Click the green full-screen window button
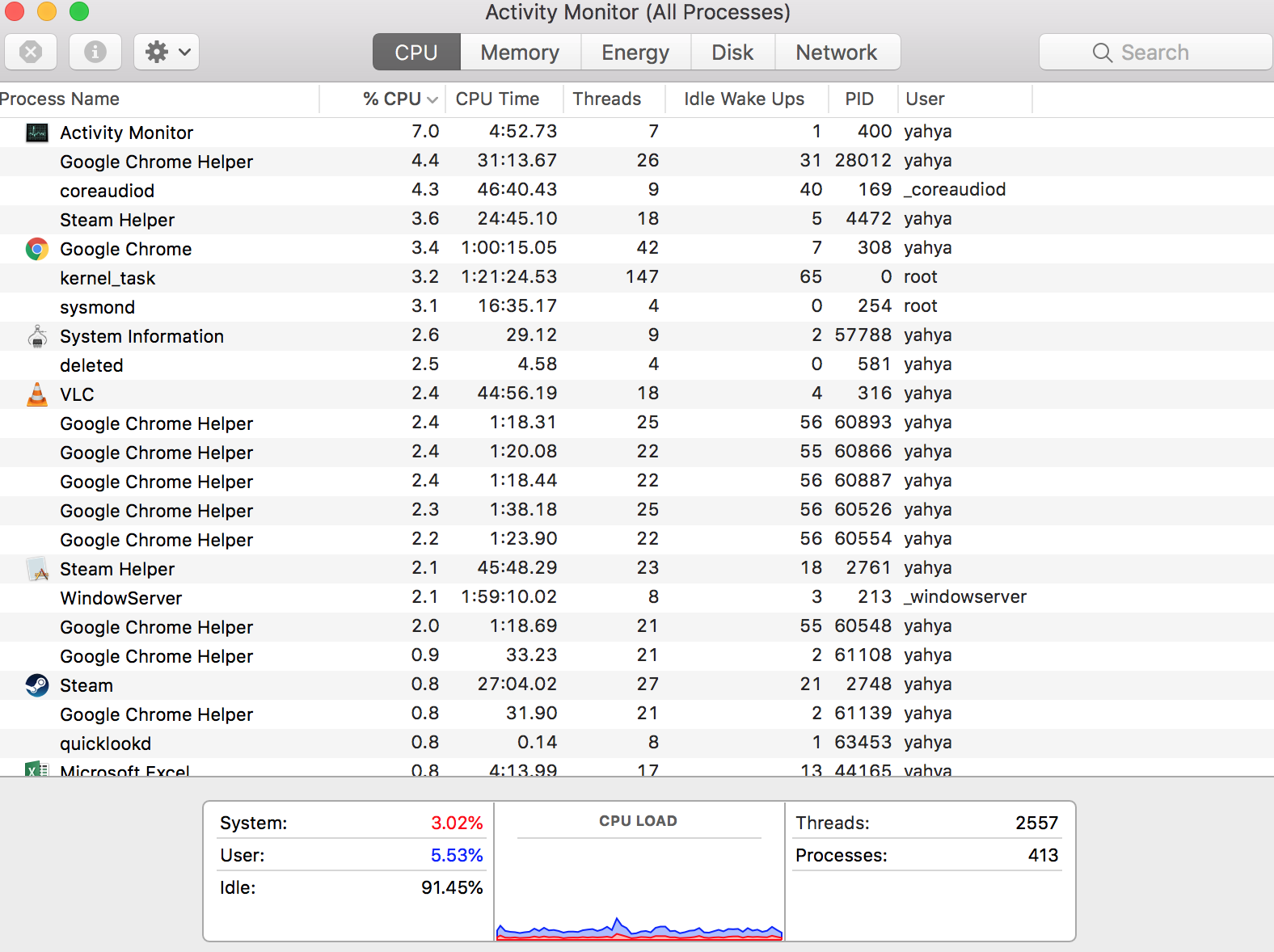 [x=79, y=11]
